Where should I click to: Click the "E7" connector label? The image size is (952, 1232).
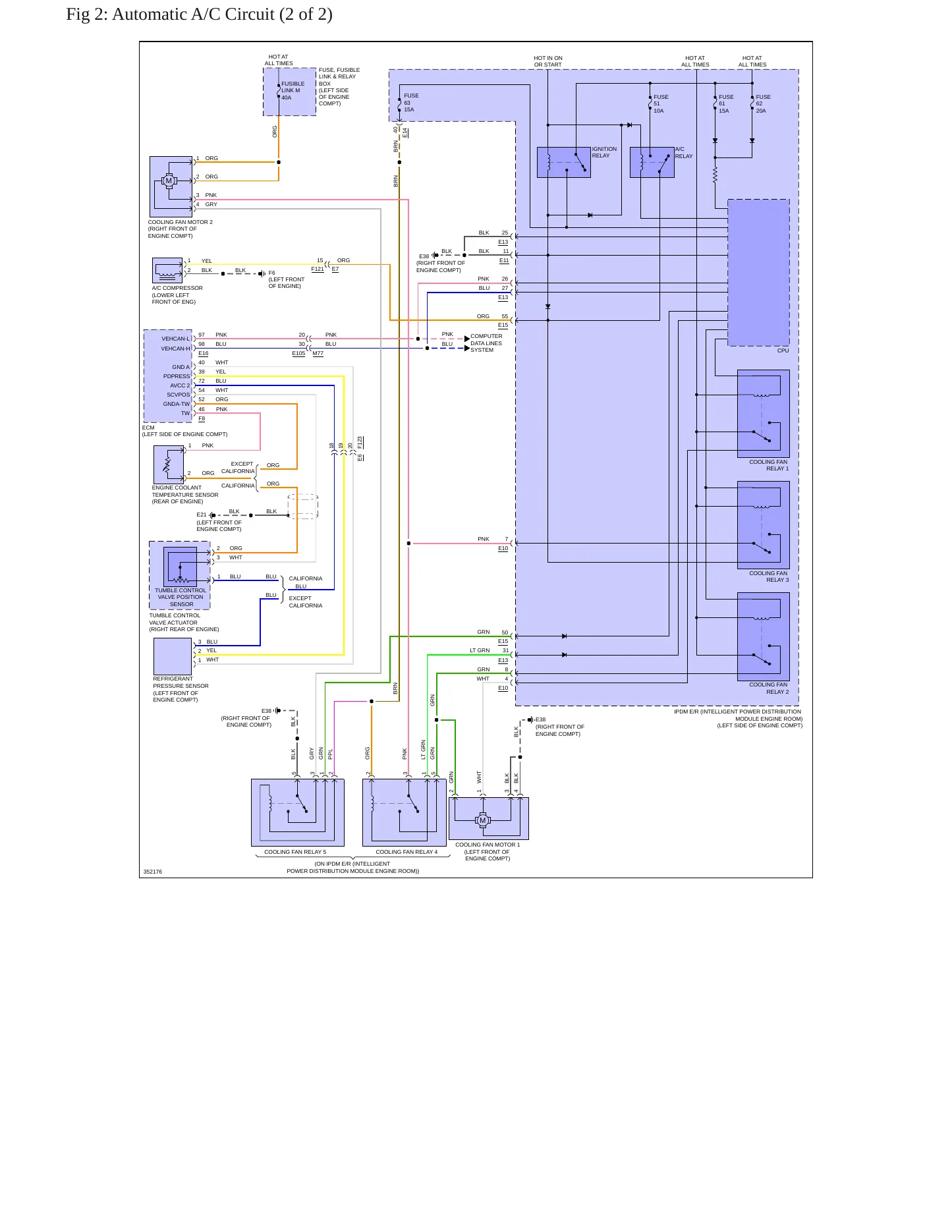[x=335, y=269]
